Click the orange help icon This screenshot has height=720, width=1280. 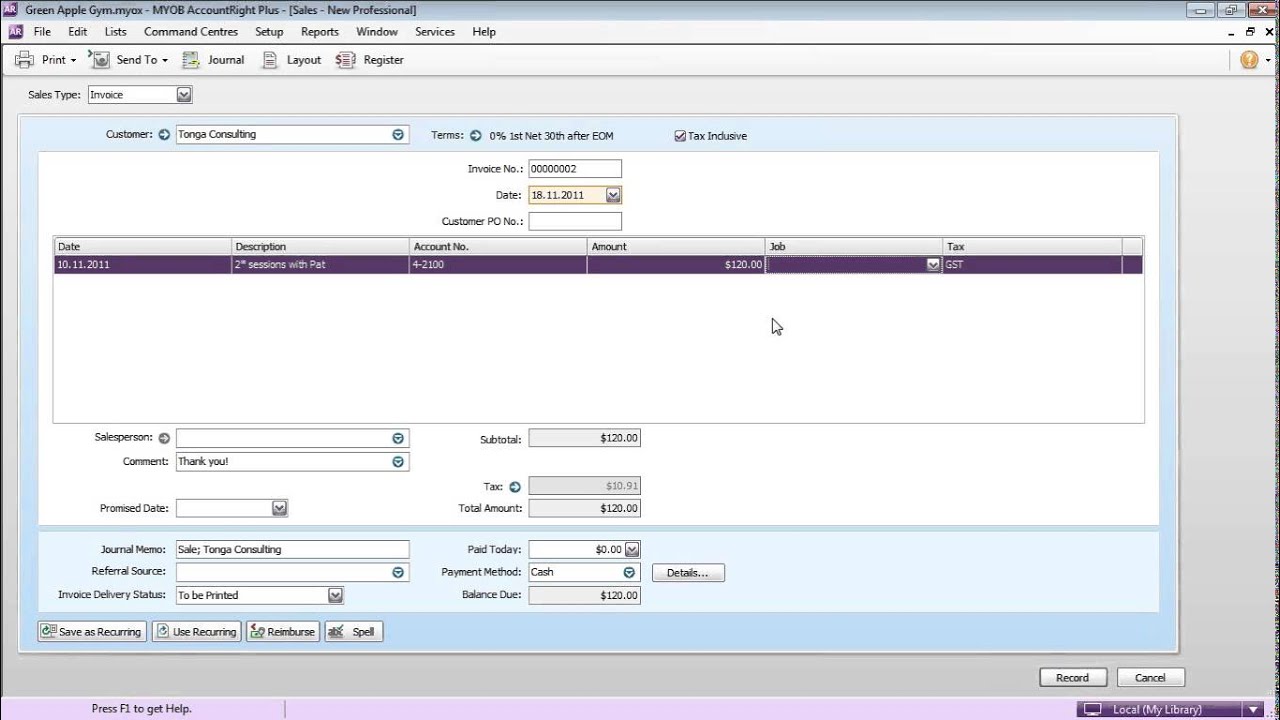click(1249, 60)
